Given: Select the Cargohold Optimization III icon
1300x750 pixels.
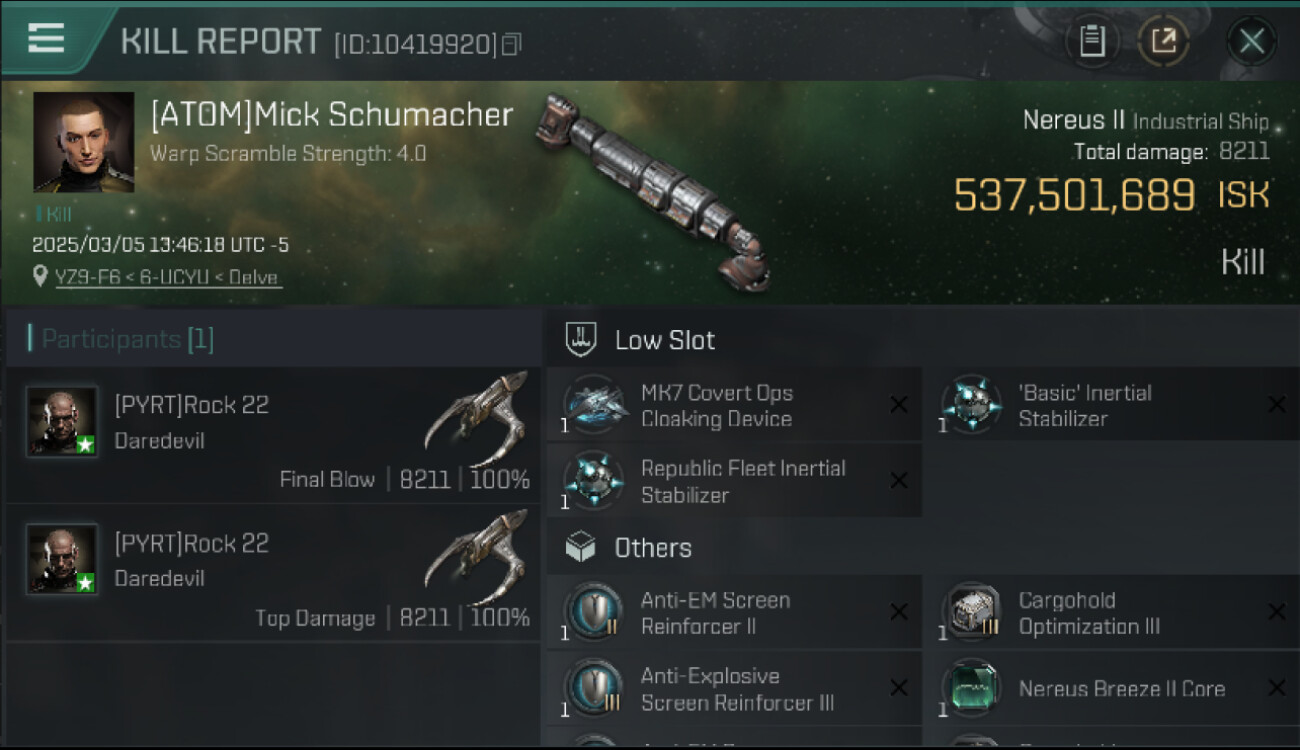Looking at the screenshot, I should 972,613.
